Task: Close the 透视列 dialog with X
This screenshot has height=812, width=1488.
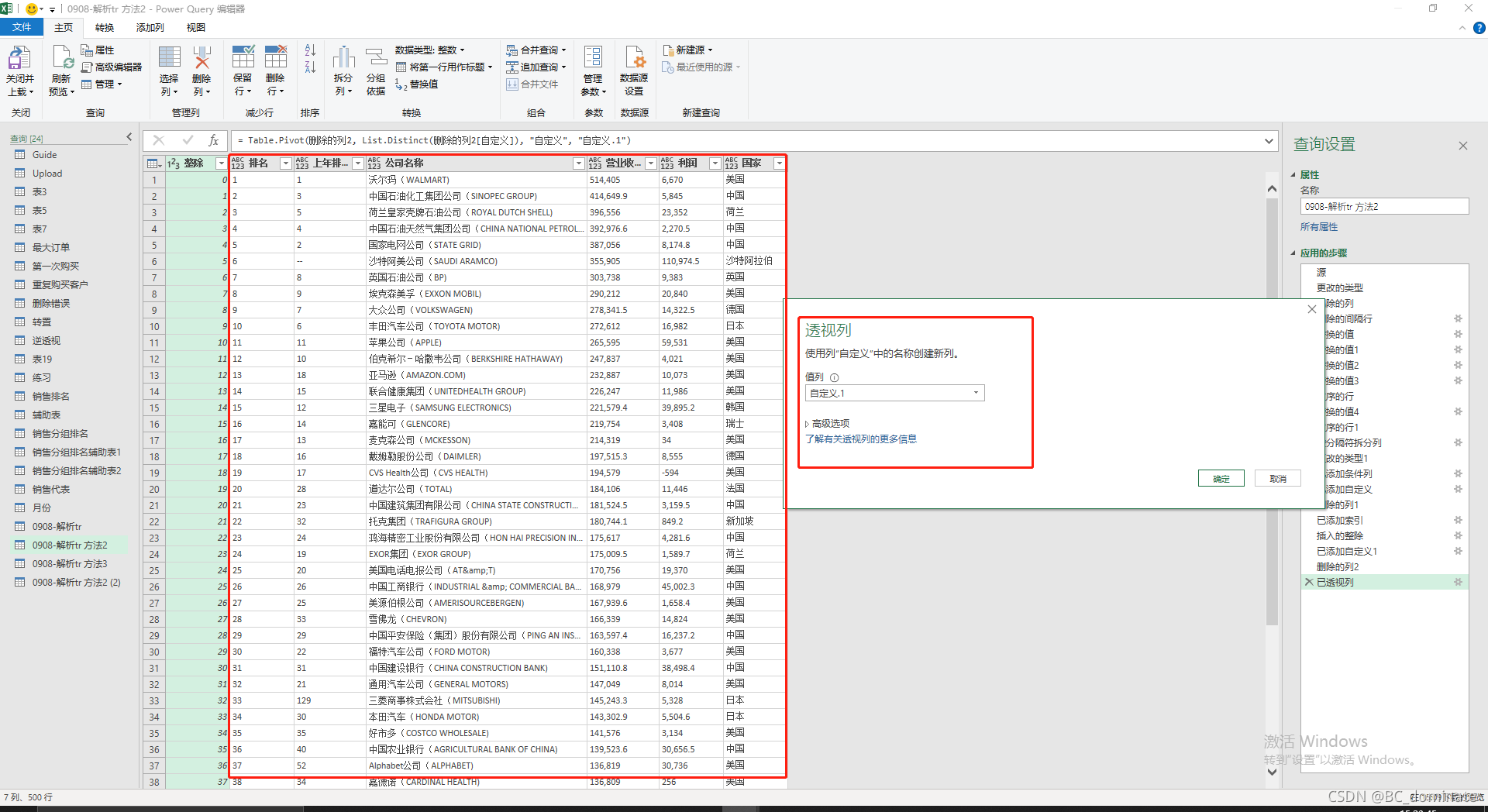Action: pos(1312,309)
